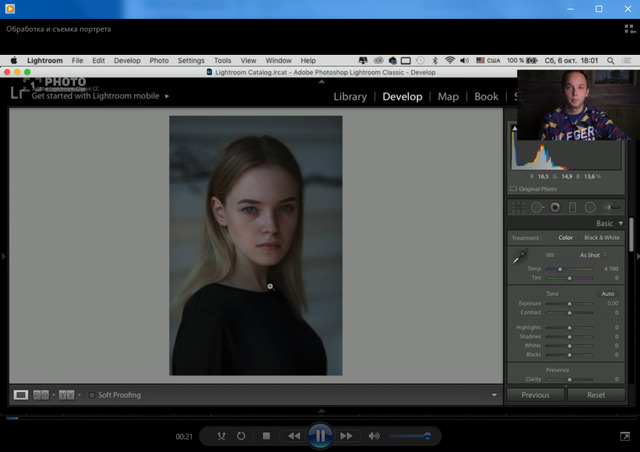Choose the Red Eye Correction tool
Viewport: 640px width, 452px height.
click(x=555, y=207)
